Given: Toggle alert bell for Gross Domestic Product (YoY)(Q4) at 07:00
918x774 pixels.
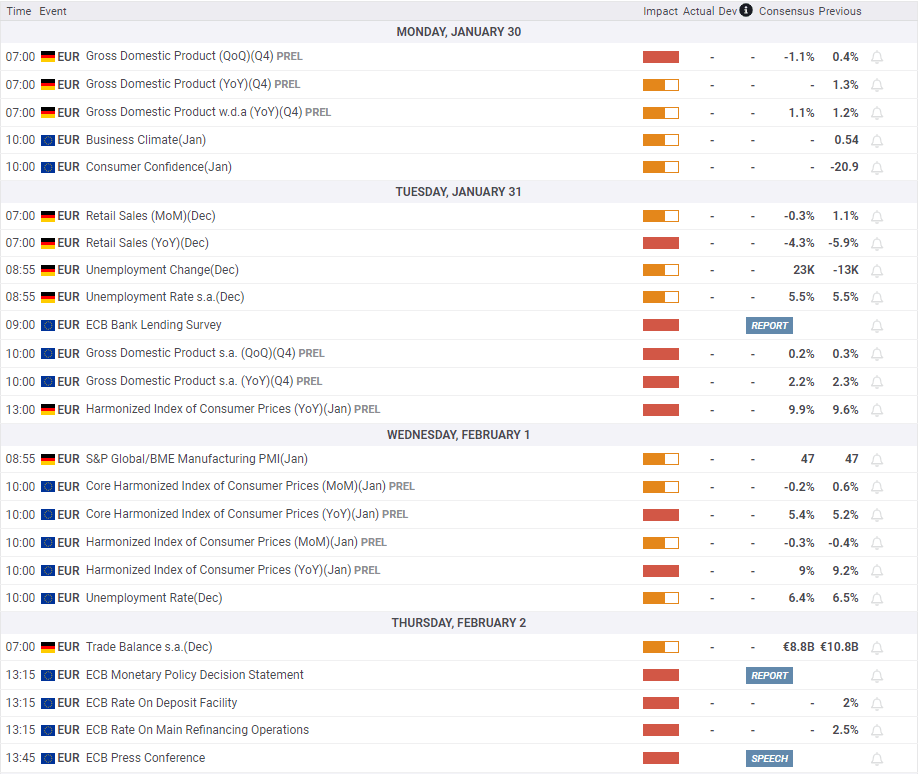Looking at the screenshot, I should [x=877, y=85].
